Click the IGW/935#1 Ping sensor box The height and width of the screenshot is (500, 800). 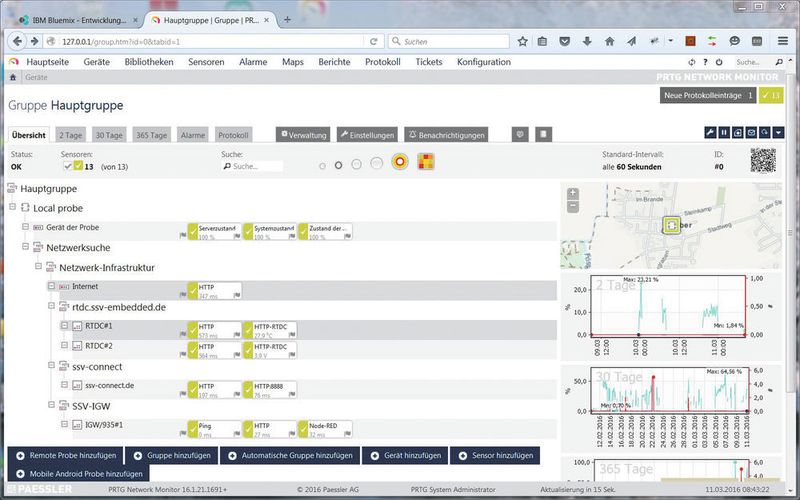[214, 429]
